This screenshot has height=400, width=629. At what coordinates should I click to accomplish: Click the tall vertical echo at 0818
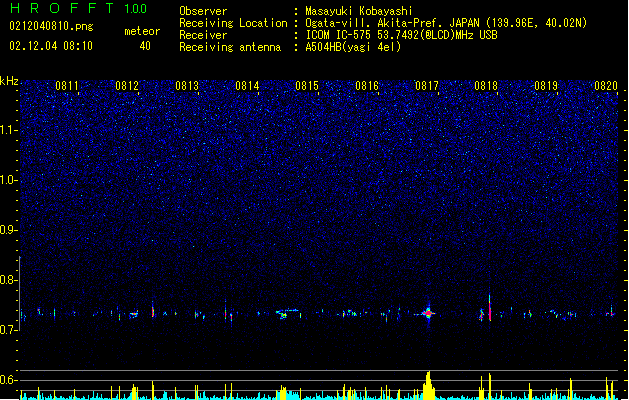489,308
